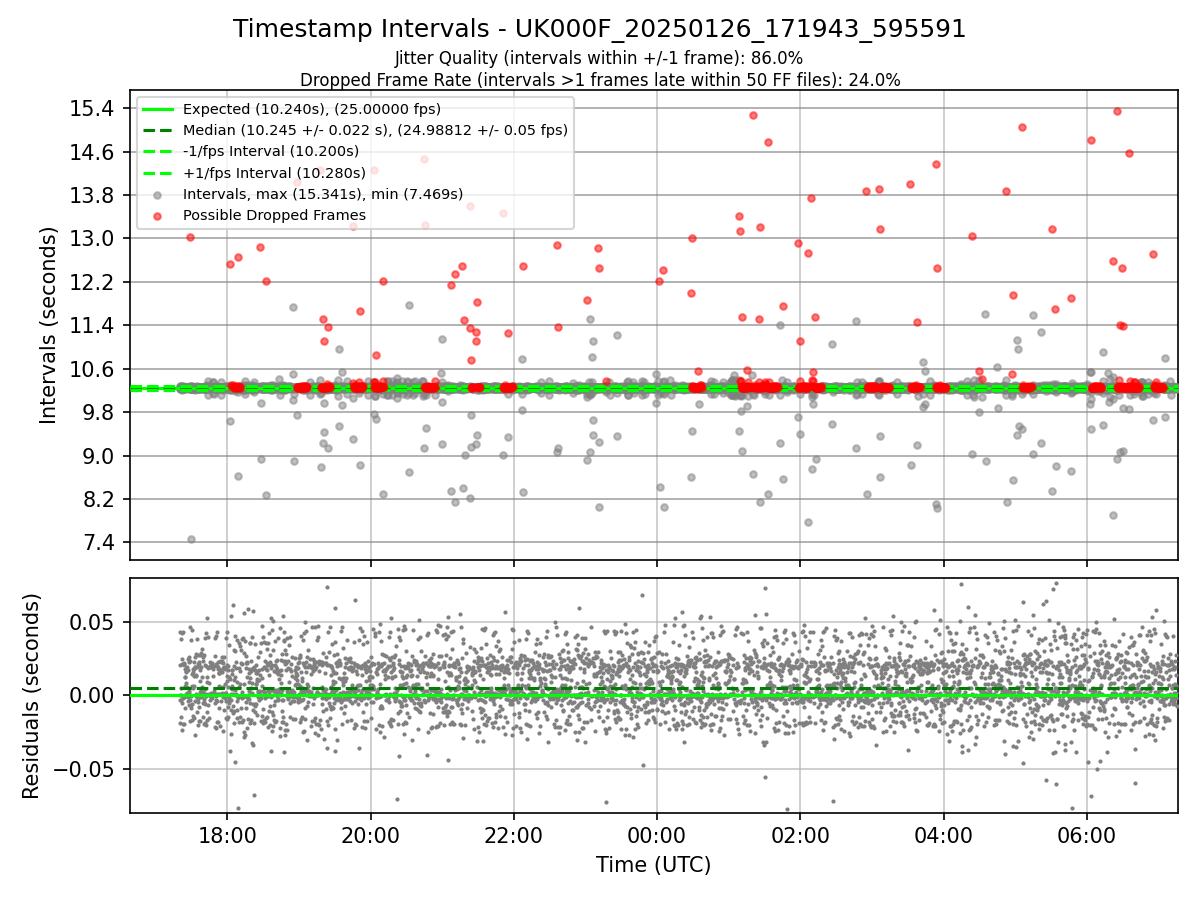Click the 'Jitter Quality' subtitle line
Viewport: 1200px width, 900px height.
pos(599,59)
